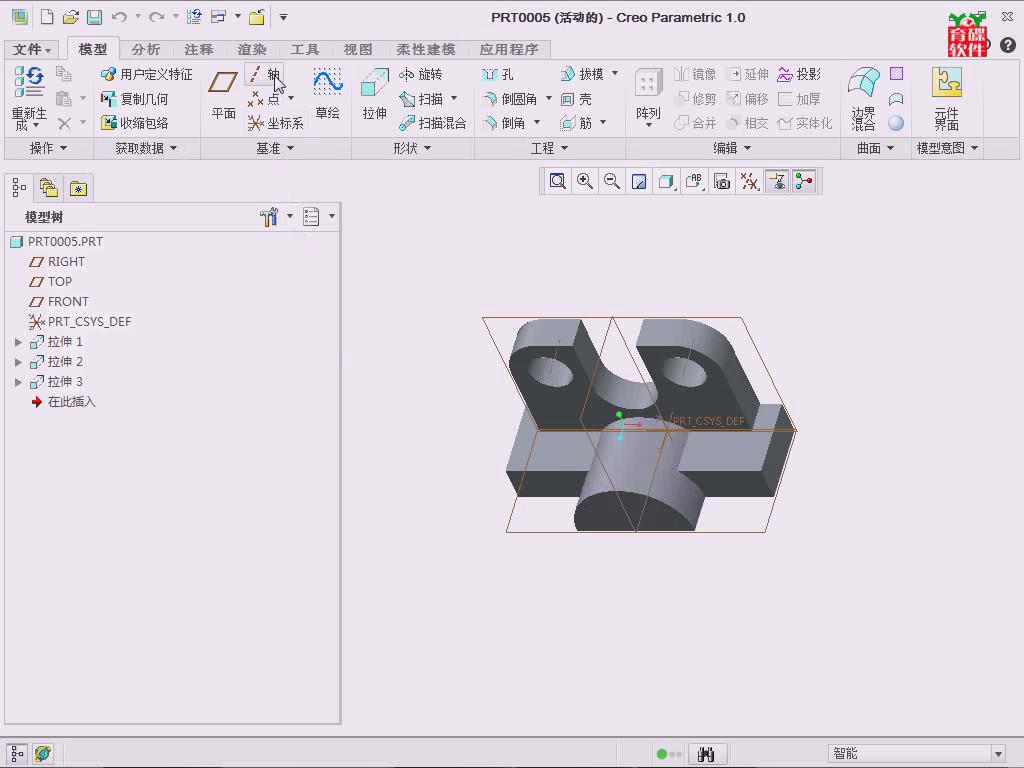Image resolution: width=1024 pixels, height=768 pixels.
Task: Open the 元件界面 component interface tool
Action: (x=946, y=98)
